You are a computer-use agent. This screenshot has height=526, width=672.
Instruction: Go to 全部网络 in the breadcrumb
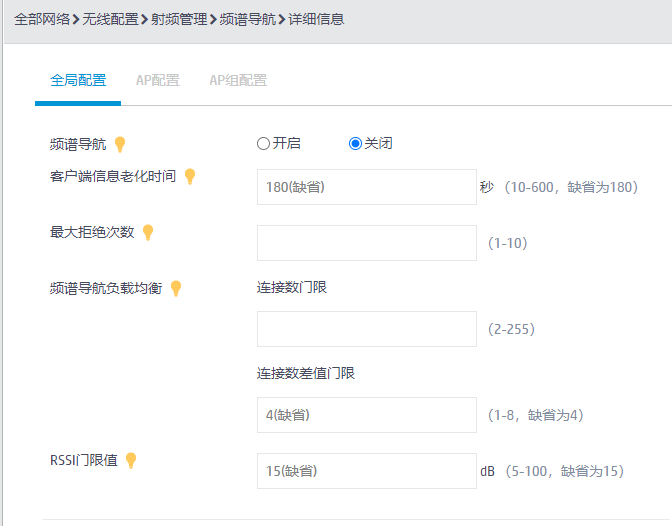[41, 19]
